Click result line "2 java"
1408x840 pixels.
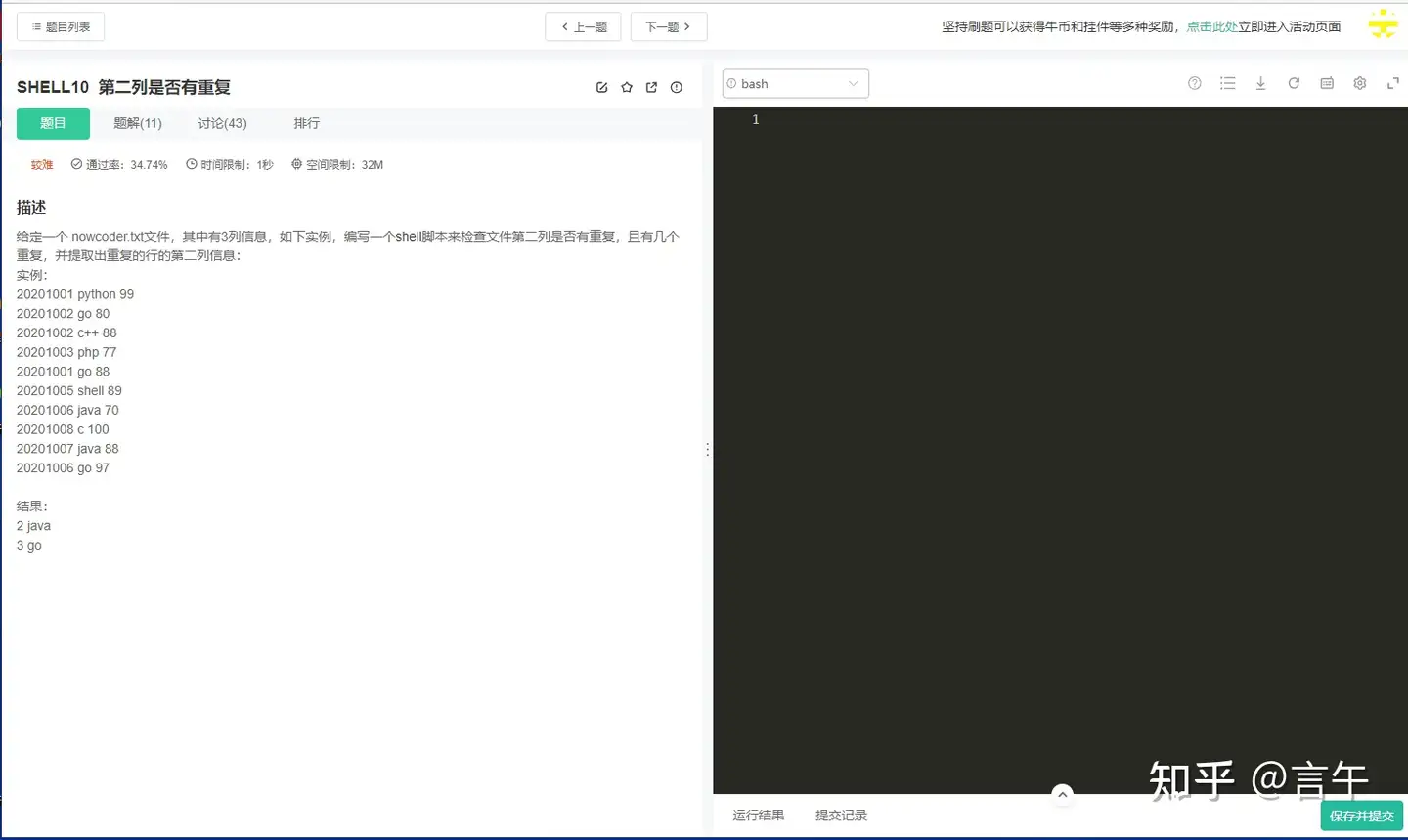(33, 526)
